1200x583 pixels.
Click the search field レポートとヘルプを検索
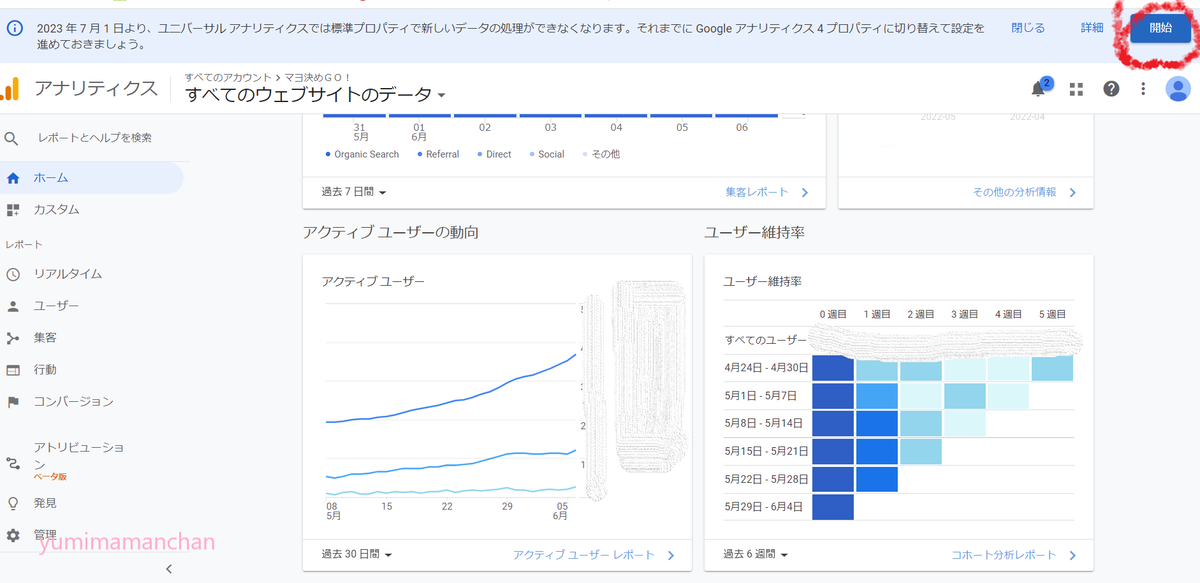tap(95, 138)
